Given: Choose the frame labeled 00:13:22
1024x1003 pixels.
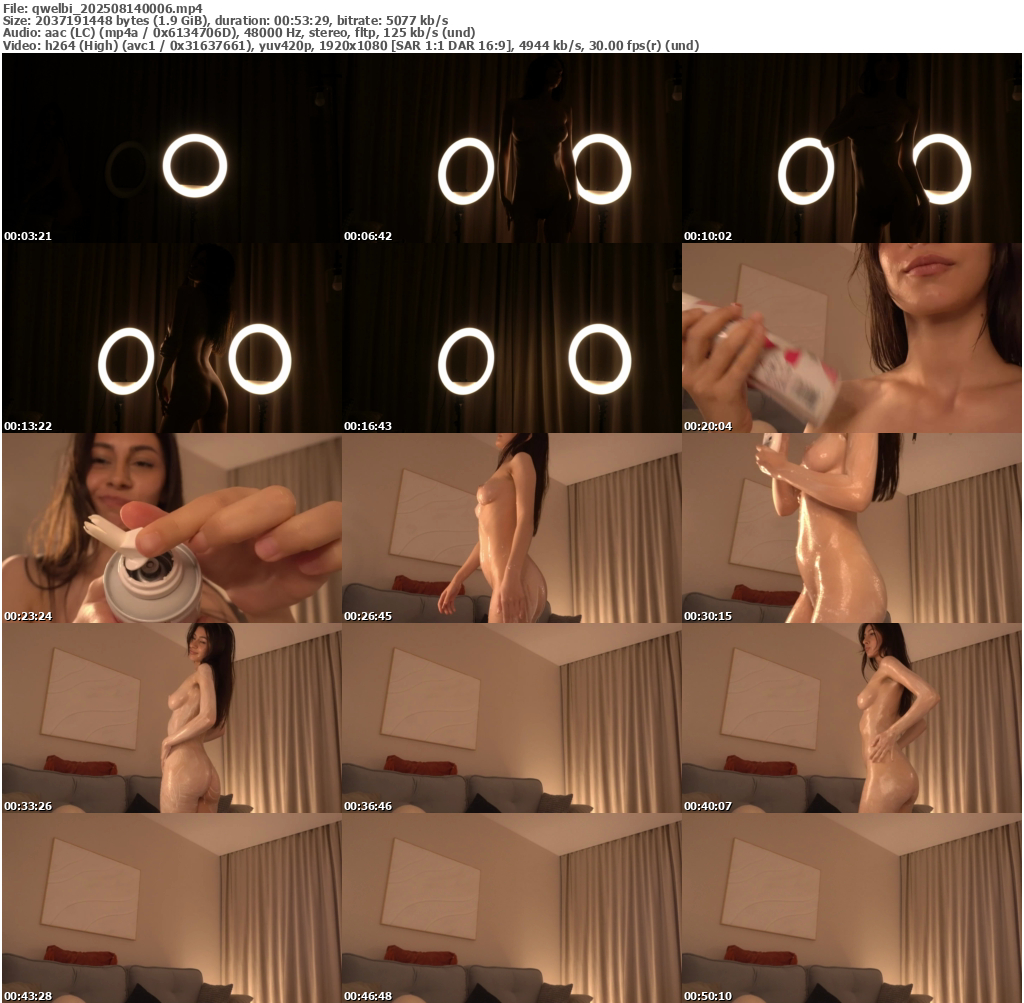Looking at the screenshot, I should pyautogui.click(x=172, y=338).
